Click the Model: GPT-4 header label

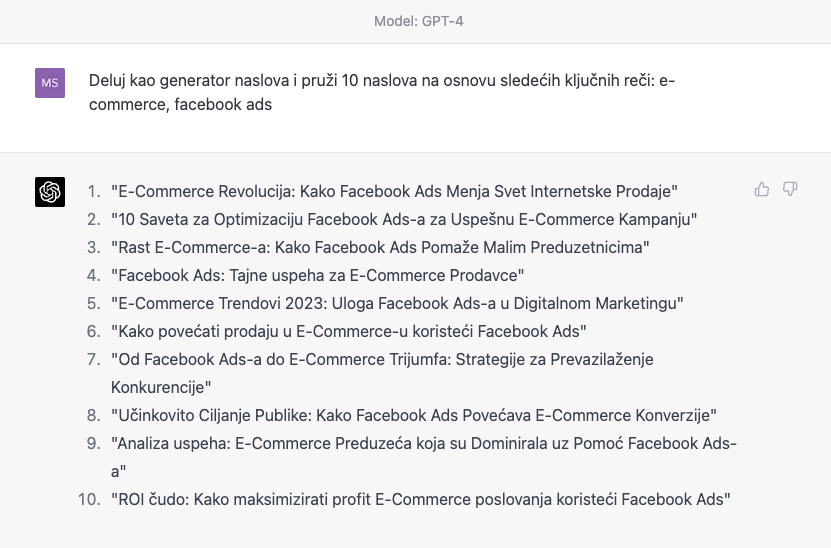point(419,21)
